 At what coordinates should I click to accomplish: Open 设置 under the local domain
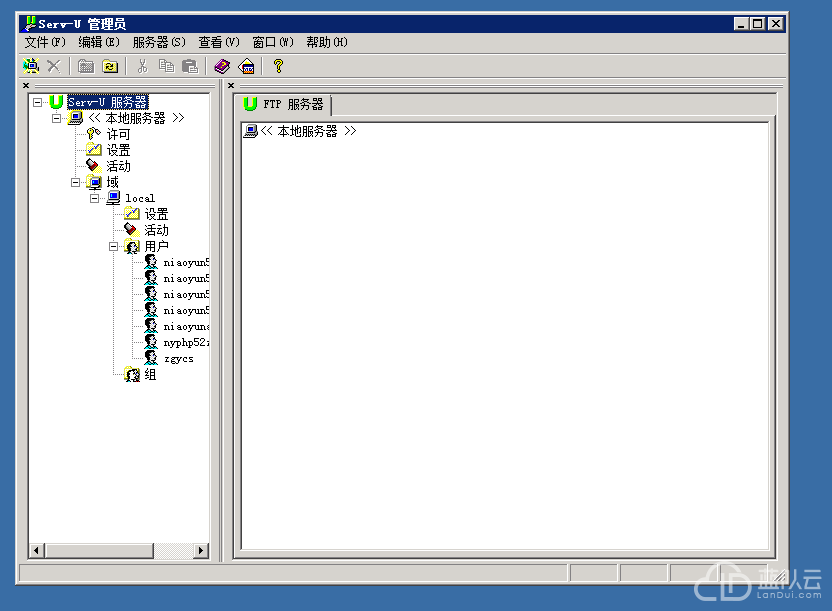tap(156, 214)
